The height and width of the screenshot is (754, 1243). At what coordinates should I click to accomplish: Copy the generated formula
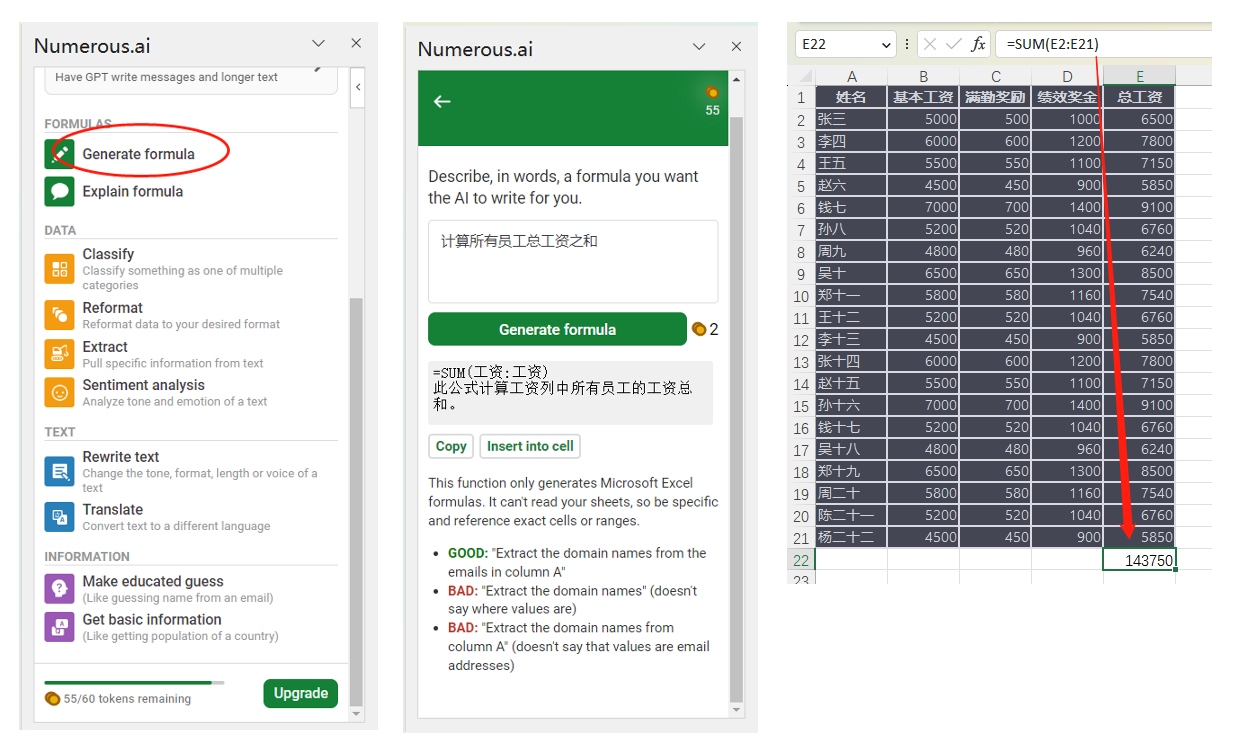click(451, 446)
